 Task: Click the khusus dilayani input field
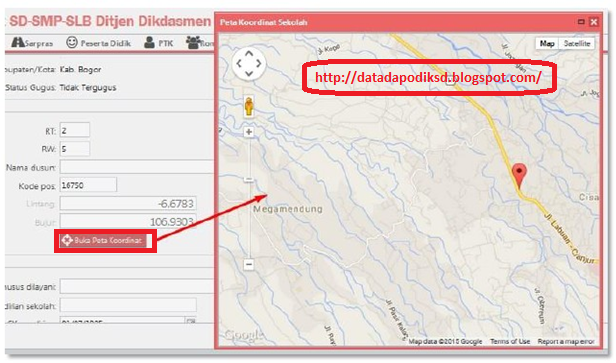[x=137, y=286]
